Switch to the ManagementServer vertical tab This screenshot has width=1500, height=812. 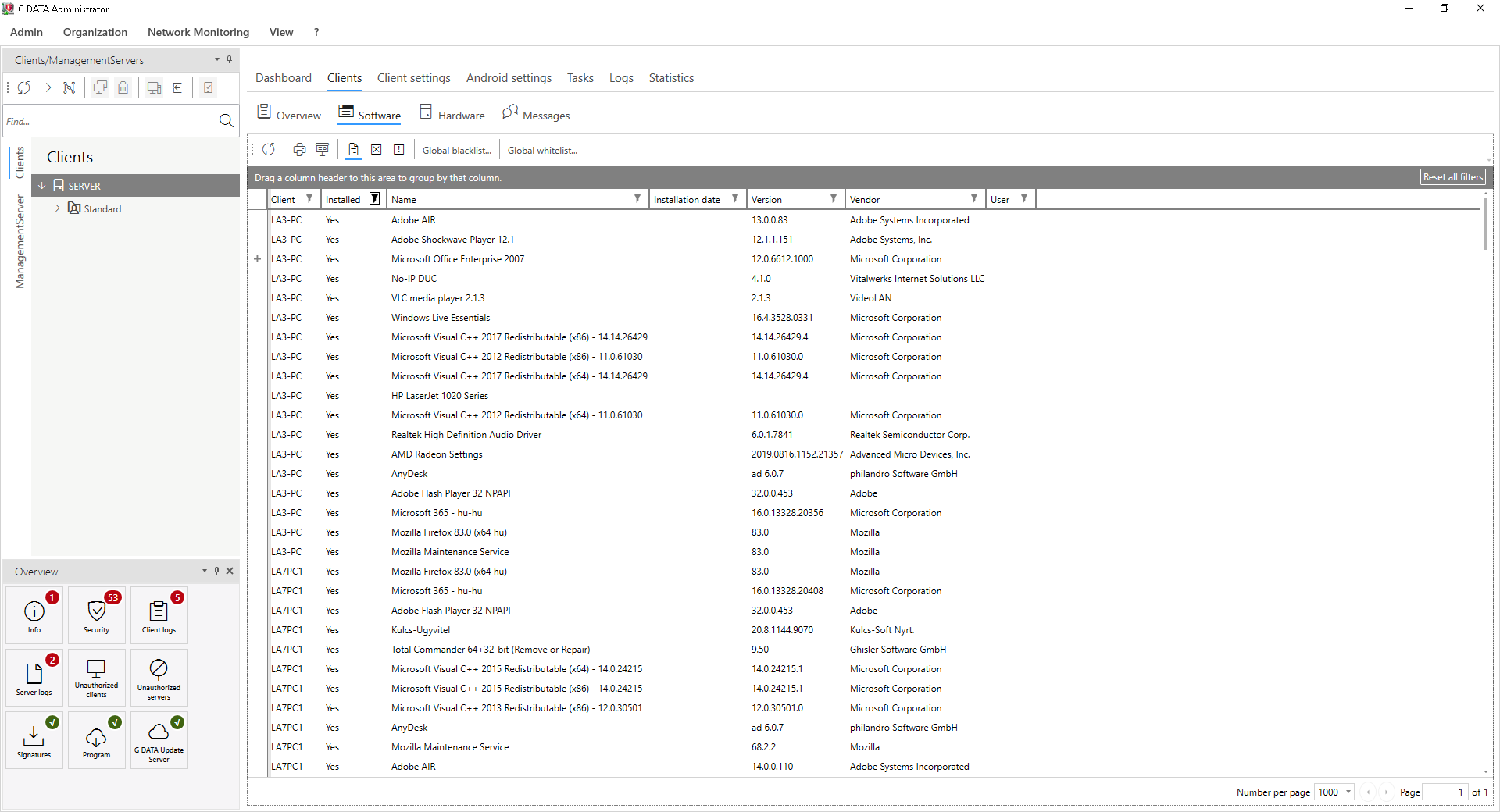pyautogui.click(x=20, y=241)
